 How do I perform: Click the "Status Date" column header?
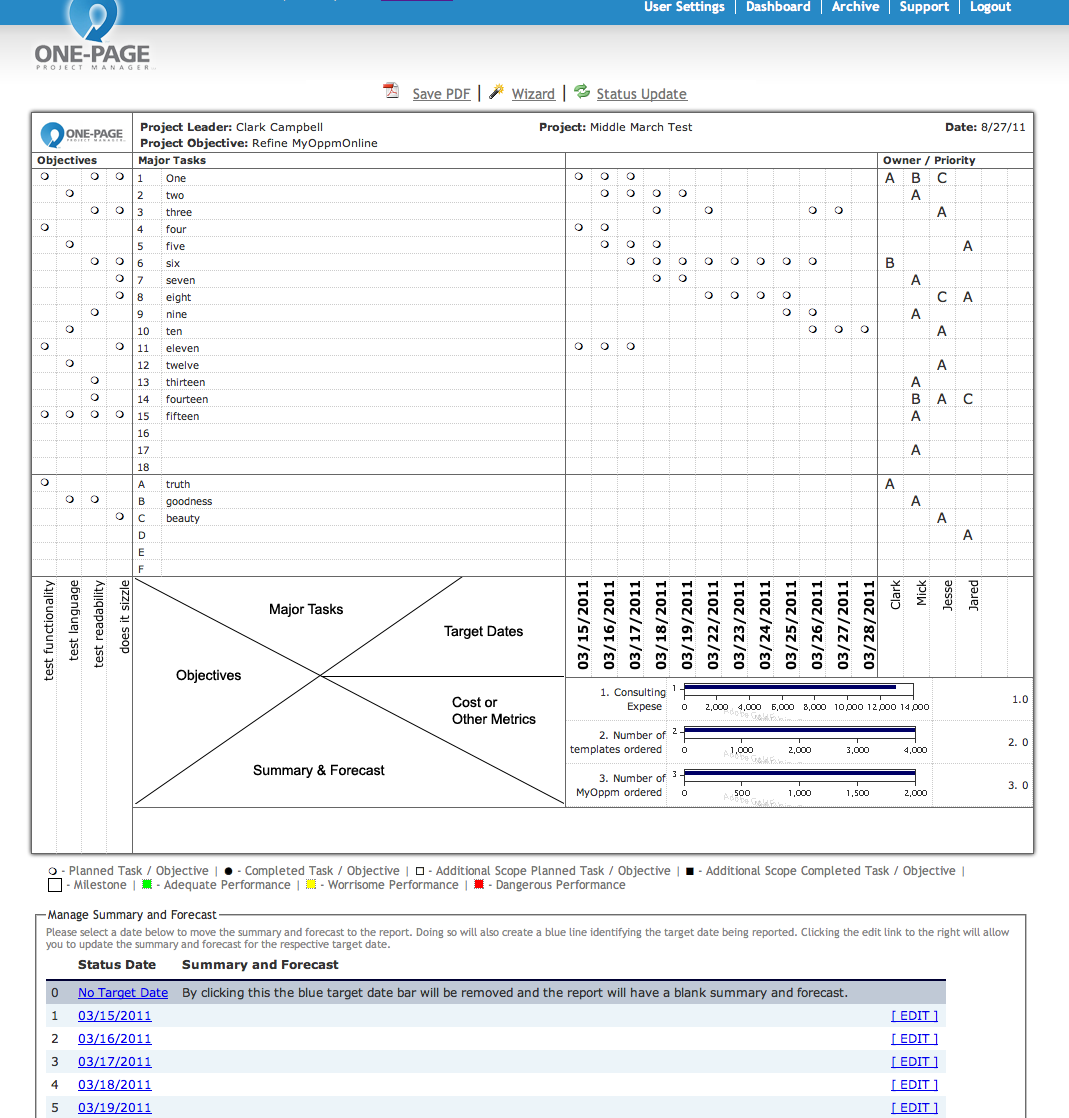click(x=117, y=965)
